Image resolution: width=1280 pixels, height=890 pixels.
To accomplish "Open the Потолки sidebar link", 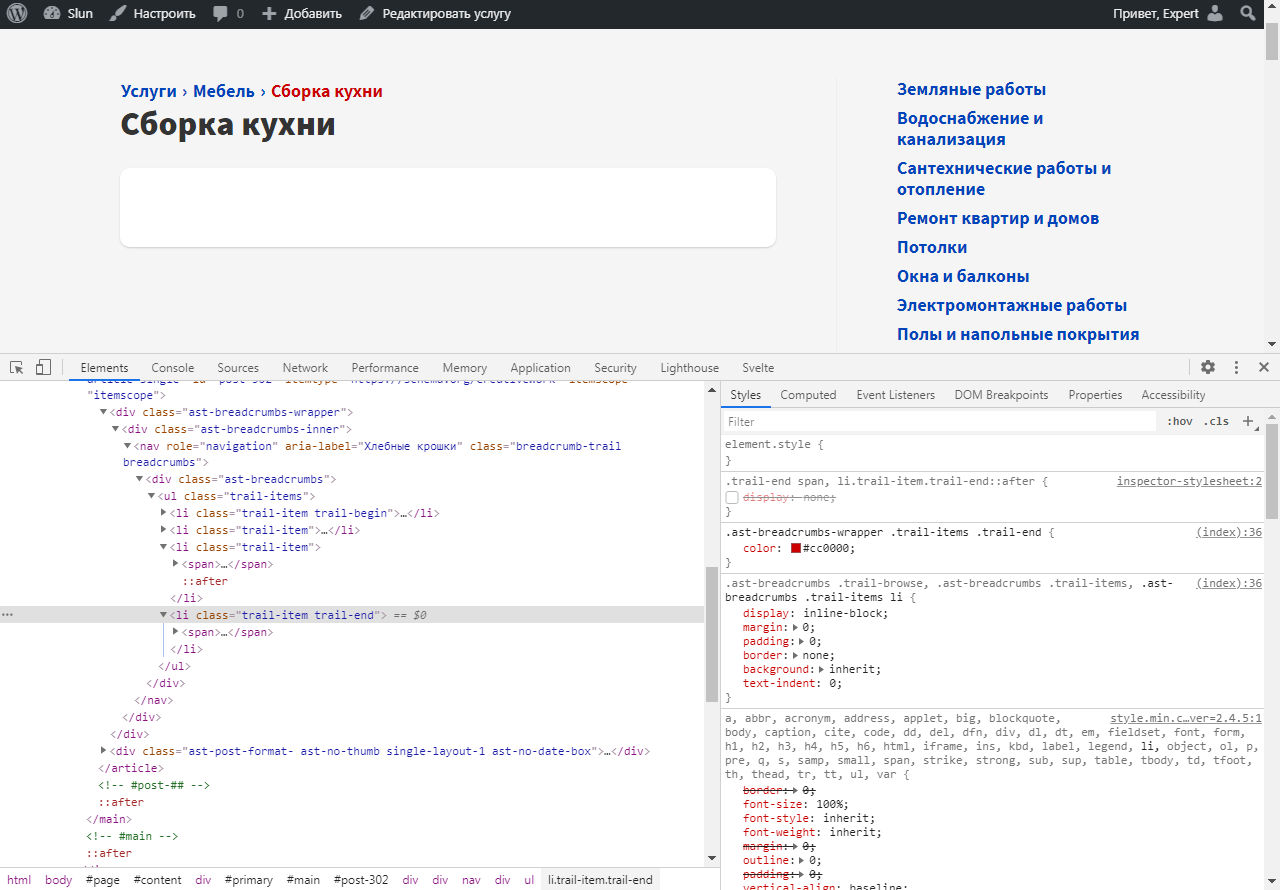I will click(932, 247).
